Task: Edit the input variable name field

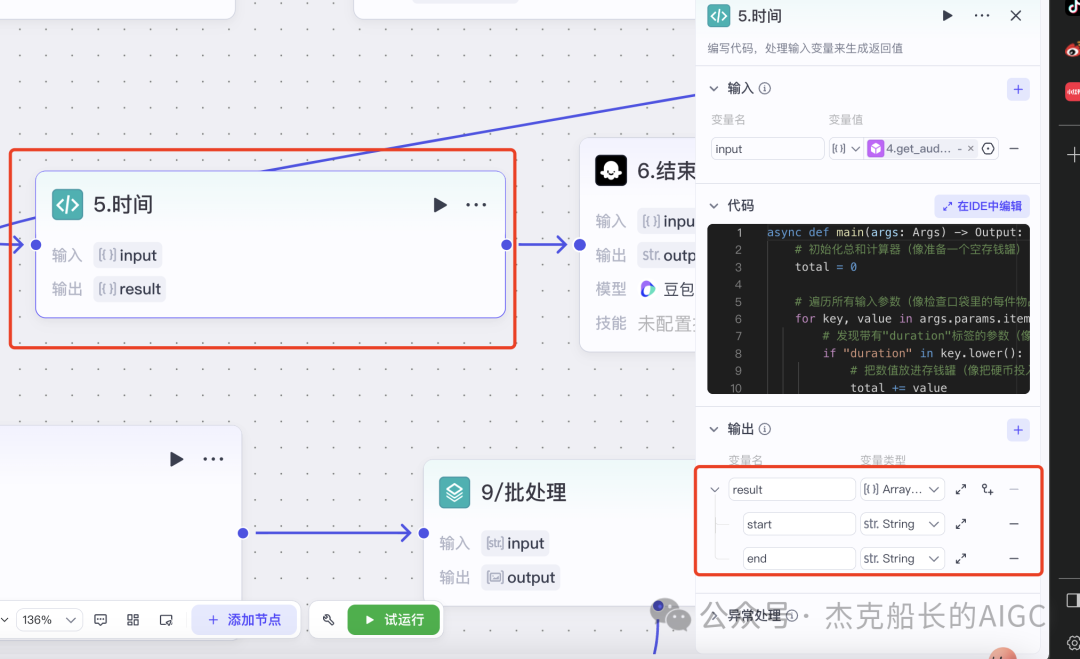Action: (767, 149)
